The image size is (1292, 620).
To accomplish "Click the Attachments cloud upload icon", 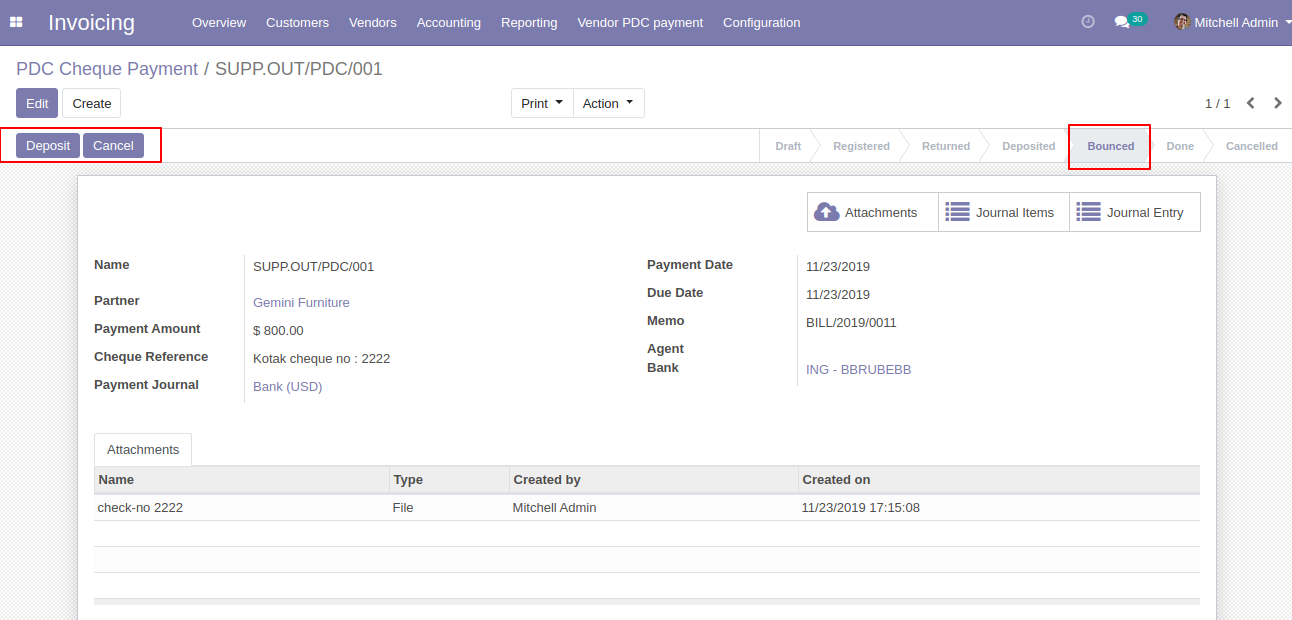I will [x=827, y=212].
